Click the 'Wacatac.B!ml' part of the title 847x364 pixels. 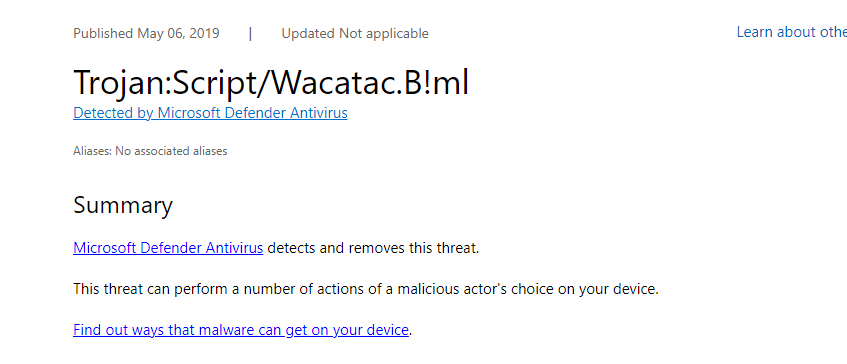click(x=367, y=82)
